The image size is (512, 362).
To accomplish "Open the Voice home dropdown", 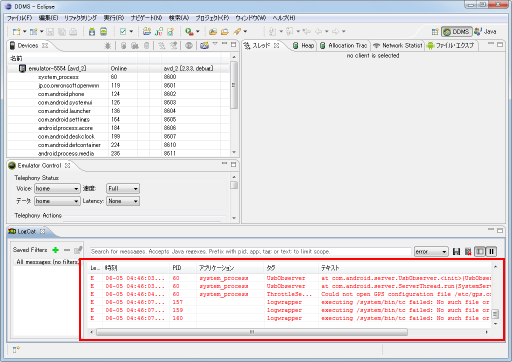I will (x=57, y=189).
